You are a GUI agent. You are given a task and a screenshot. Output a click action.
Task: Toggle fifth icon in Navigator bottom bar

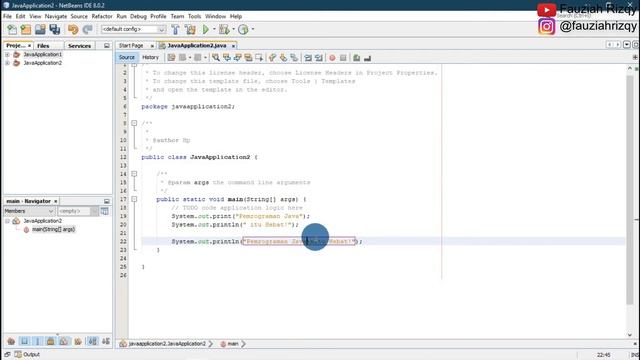(x=64, y=341)
